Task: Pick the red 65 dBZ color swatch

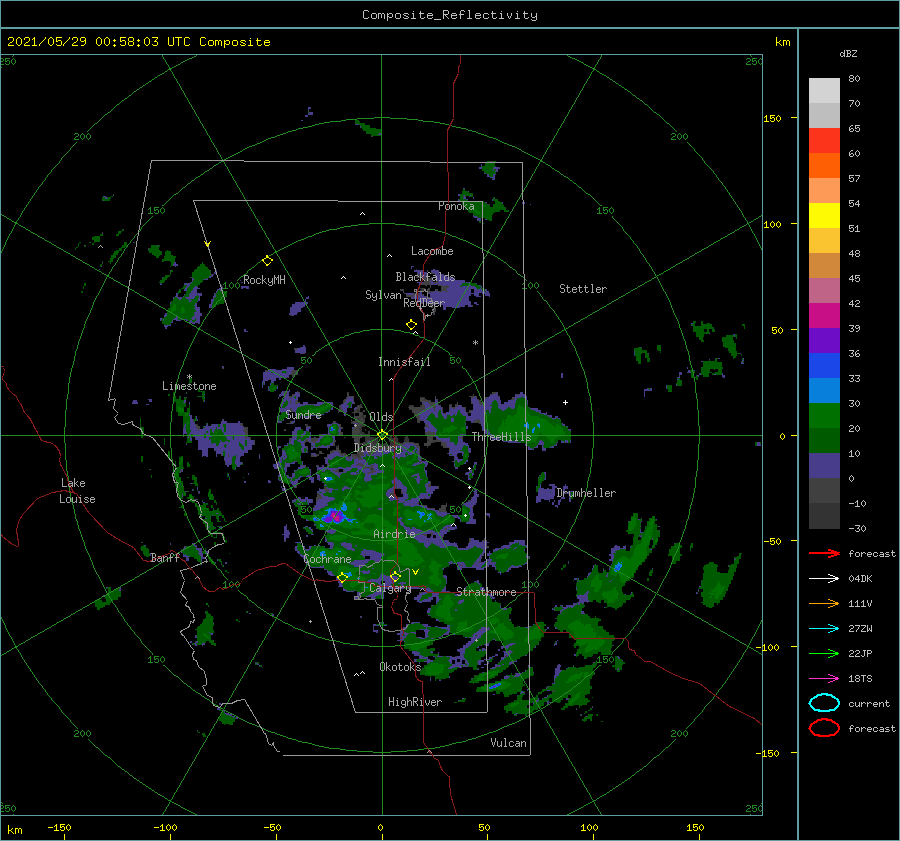Action: coord(824,140)
